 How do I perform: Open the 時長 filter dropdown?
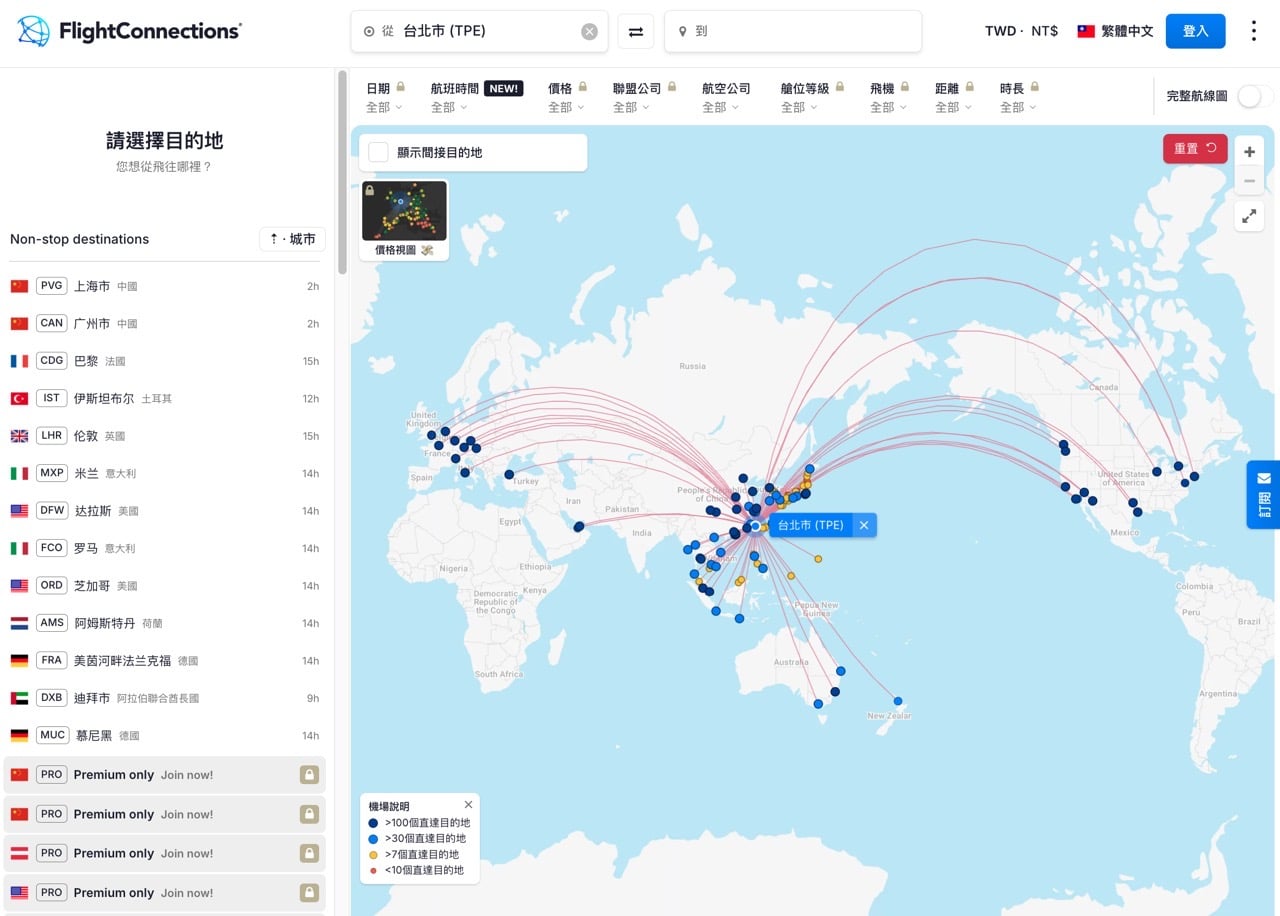pos(1019,98)
